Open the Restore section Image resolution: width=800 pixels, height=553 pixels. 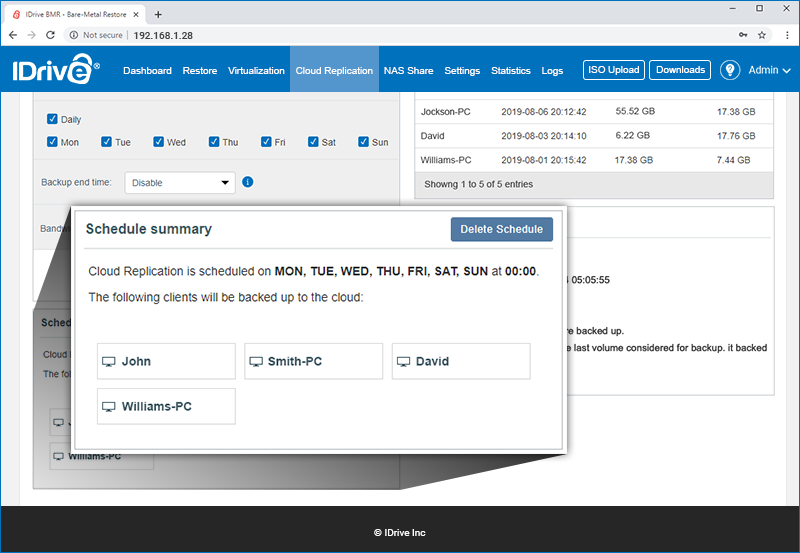tap(199, 70)
